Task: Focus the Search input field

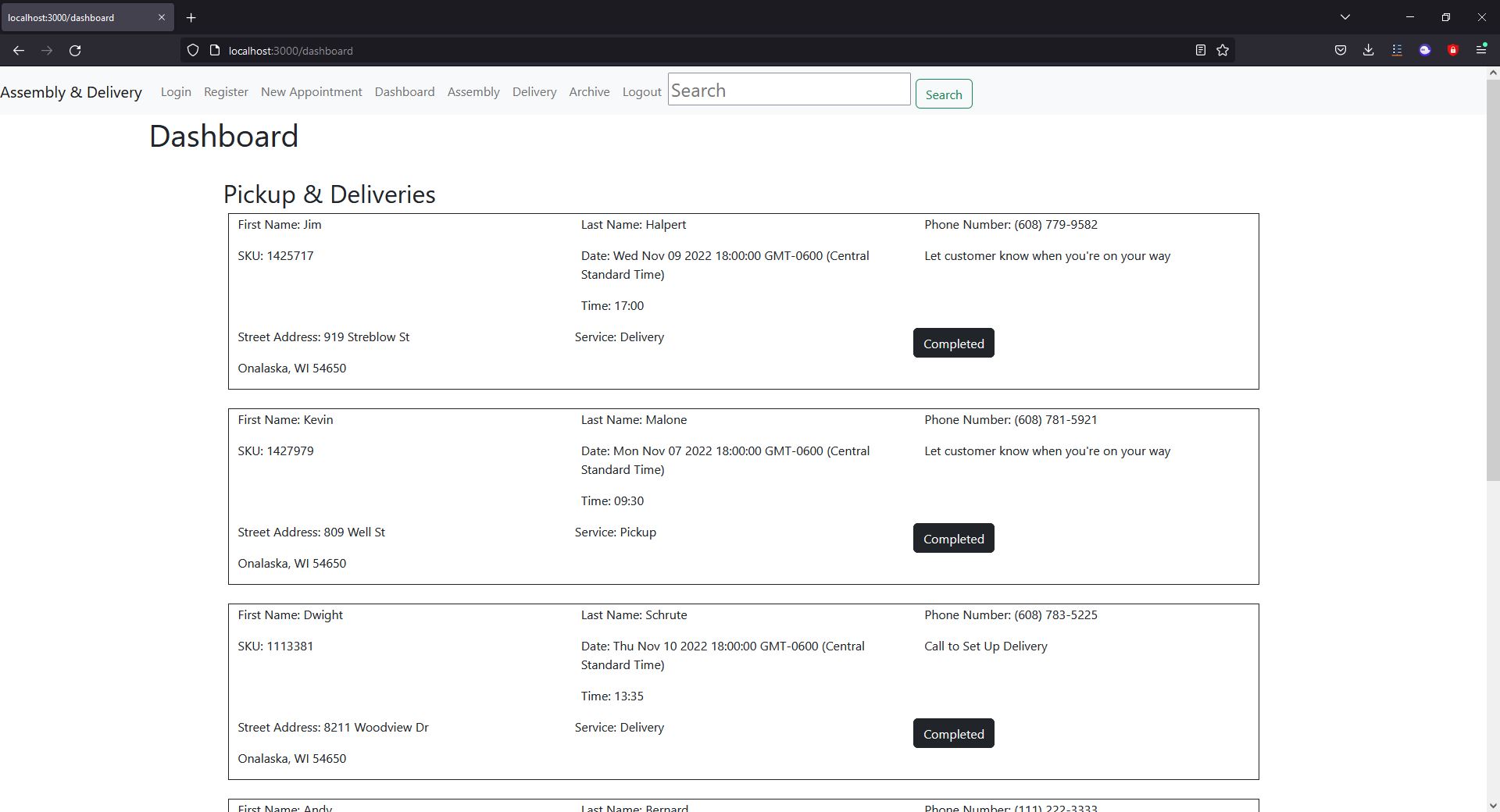Action: coord(789,90)
